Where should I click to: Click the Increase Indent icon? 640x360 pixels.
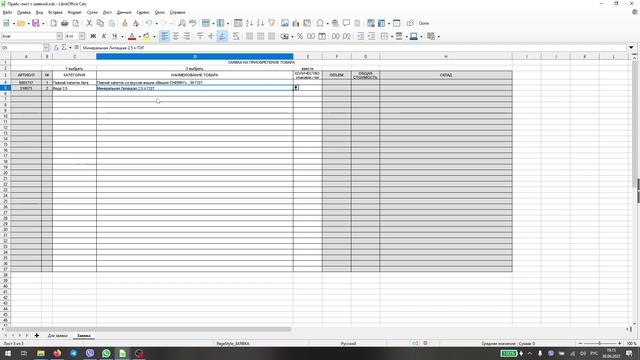pyautogui.click(x=360, y=36)
